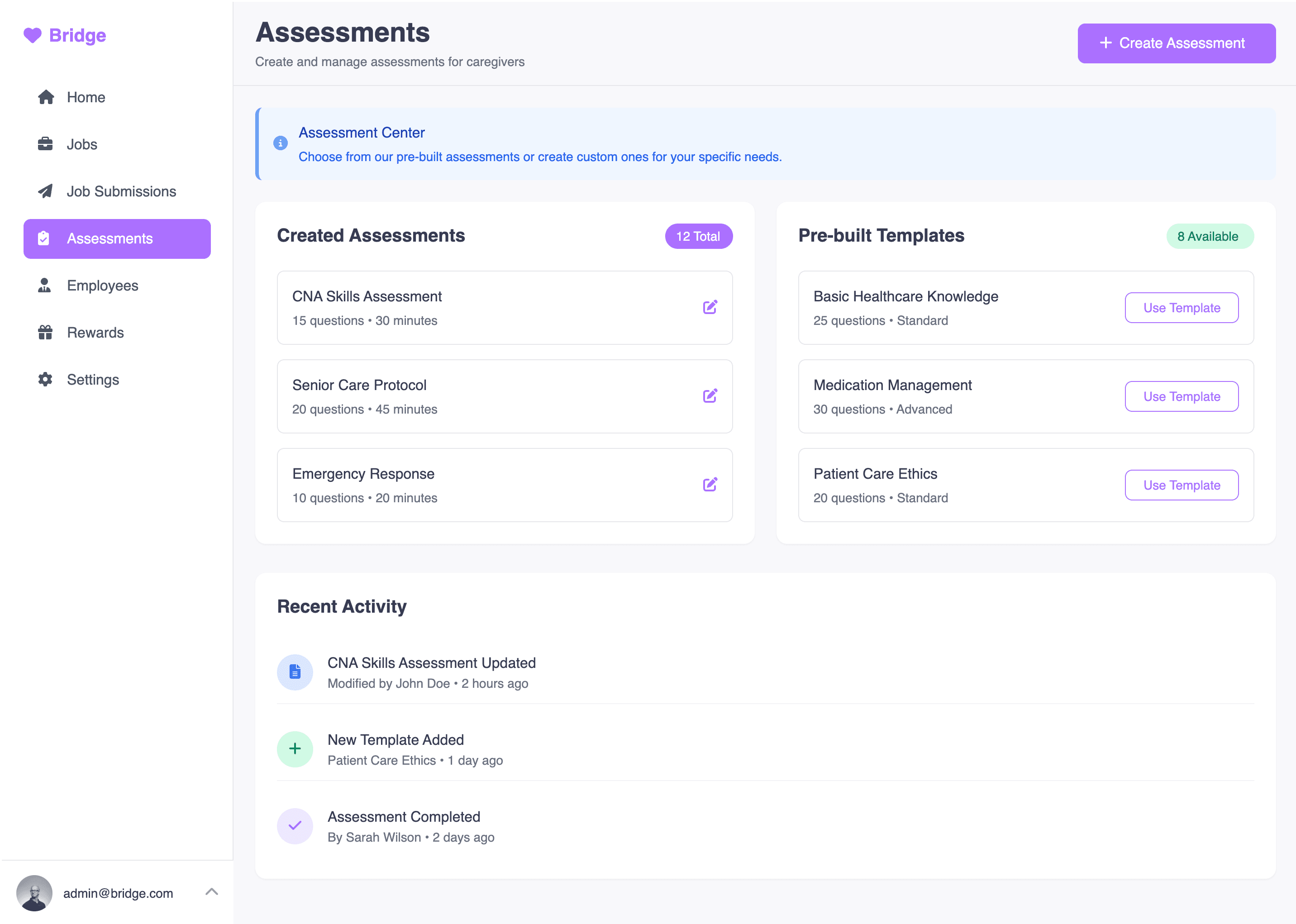Expand the admin account menu chevron
This screenshot has width=1296, height=924.
point(212,891)
